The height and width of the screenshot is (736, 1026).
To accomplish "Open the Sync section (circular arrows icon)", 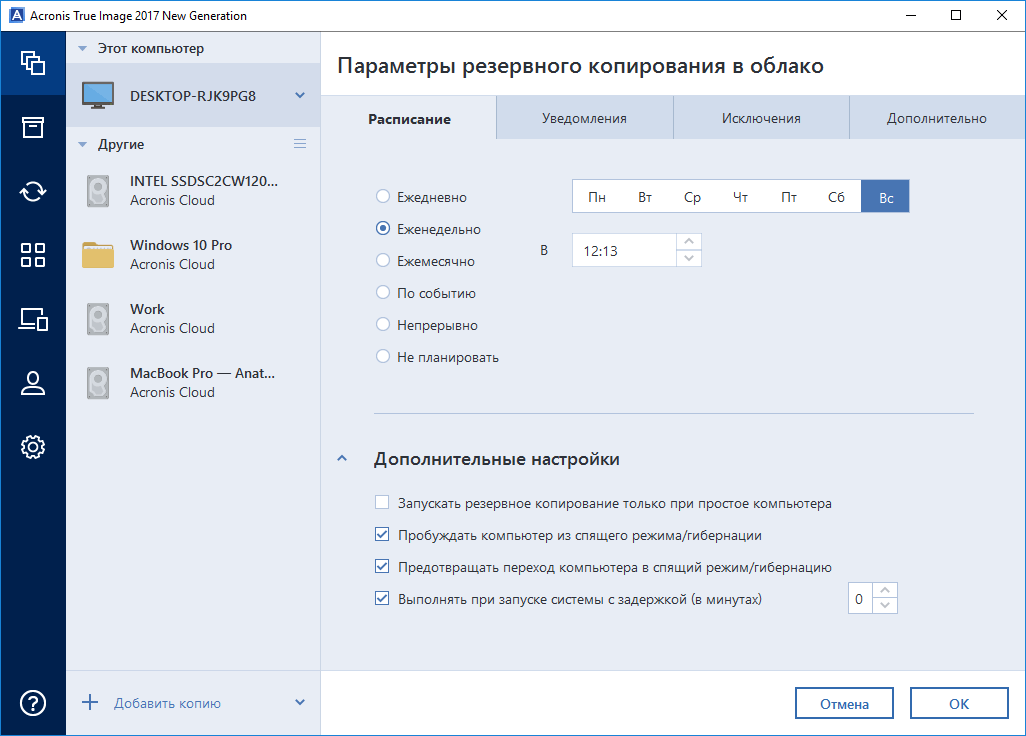I will (x=33, y=190).
